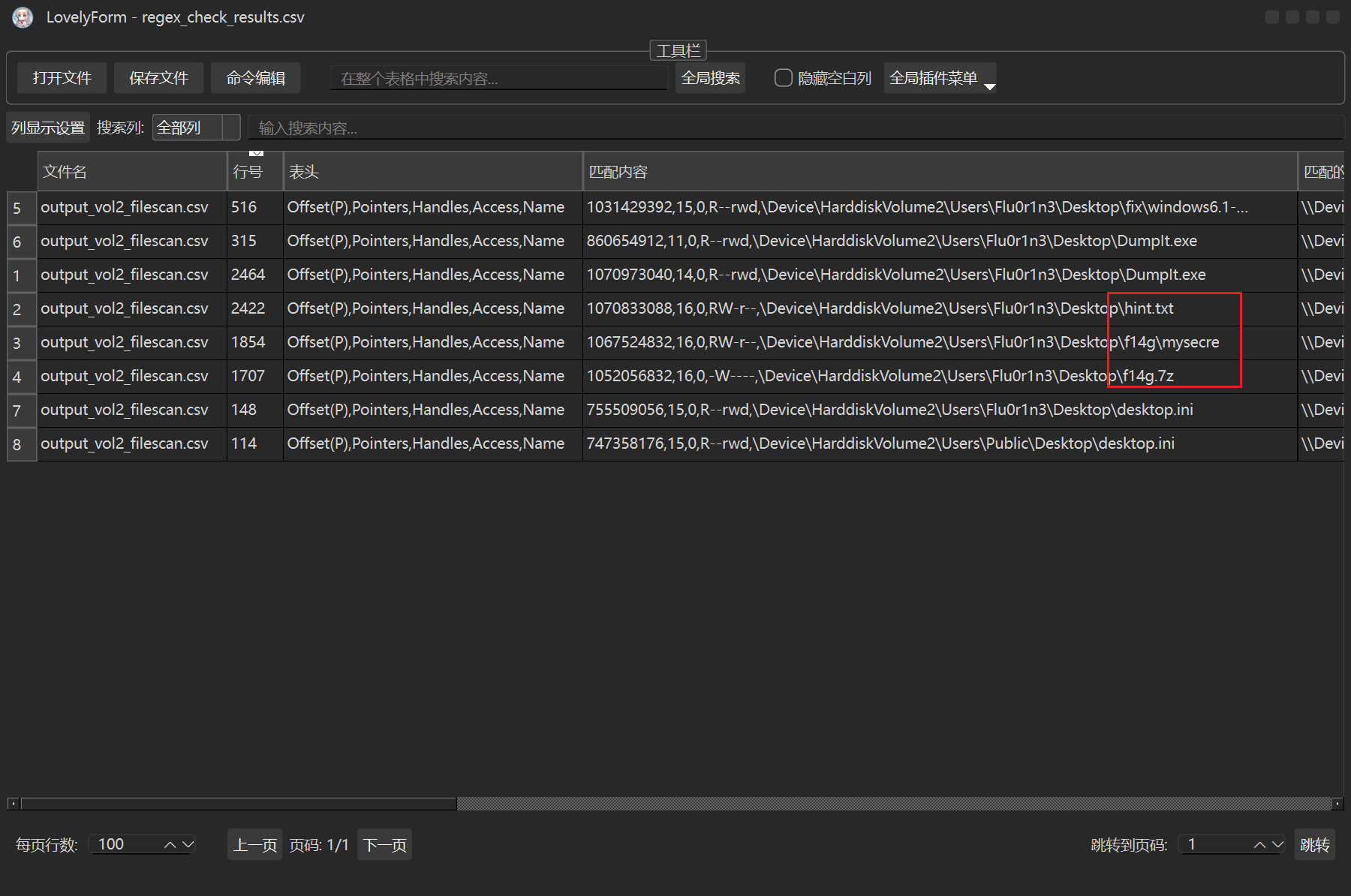This screenshot has width=1351, height=896.
Task: Click the horizontal scrollbar left arrow
Action: 14,804
